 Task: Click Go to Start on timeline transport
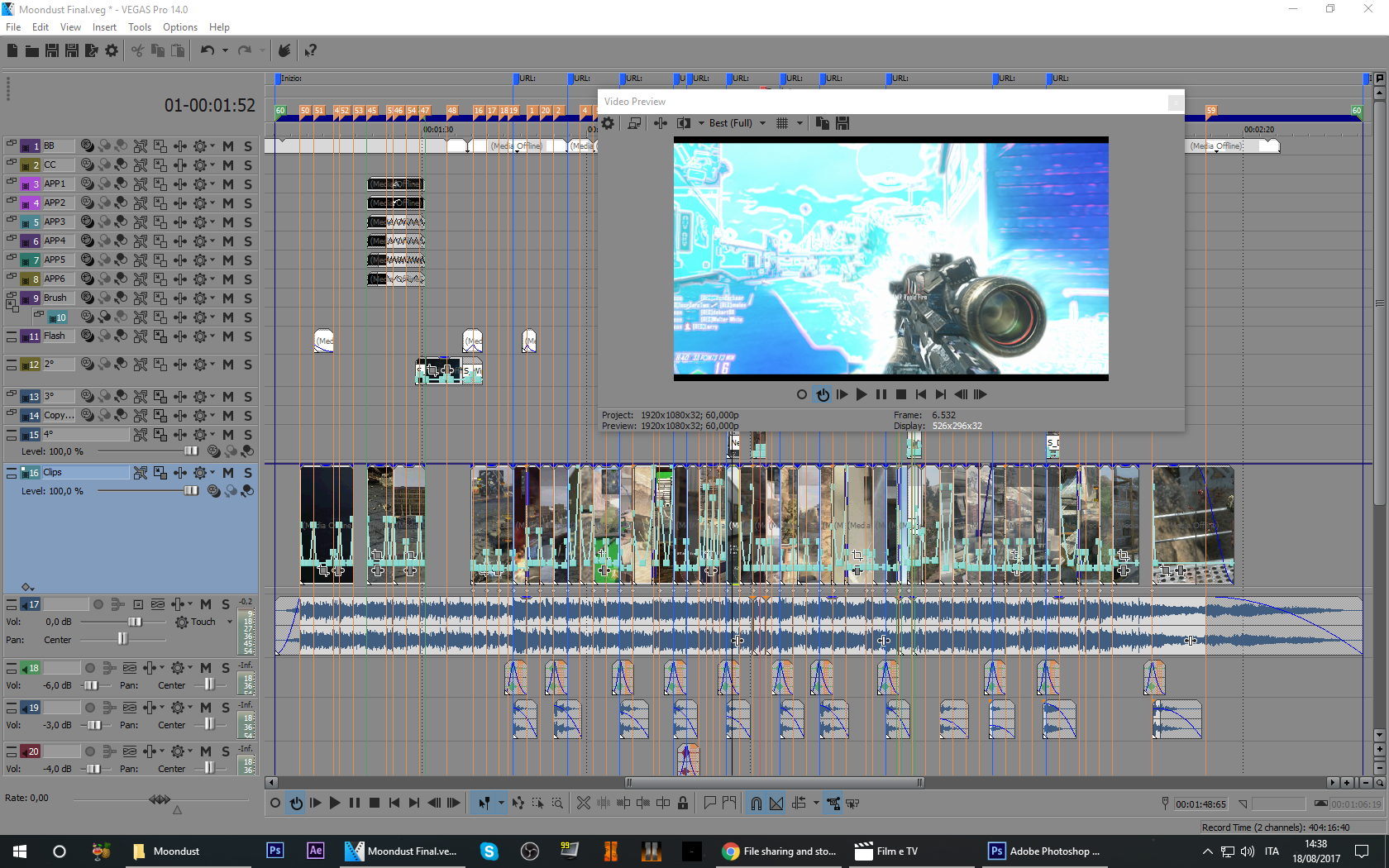[394, 803]
